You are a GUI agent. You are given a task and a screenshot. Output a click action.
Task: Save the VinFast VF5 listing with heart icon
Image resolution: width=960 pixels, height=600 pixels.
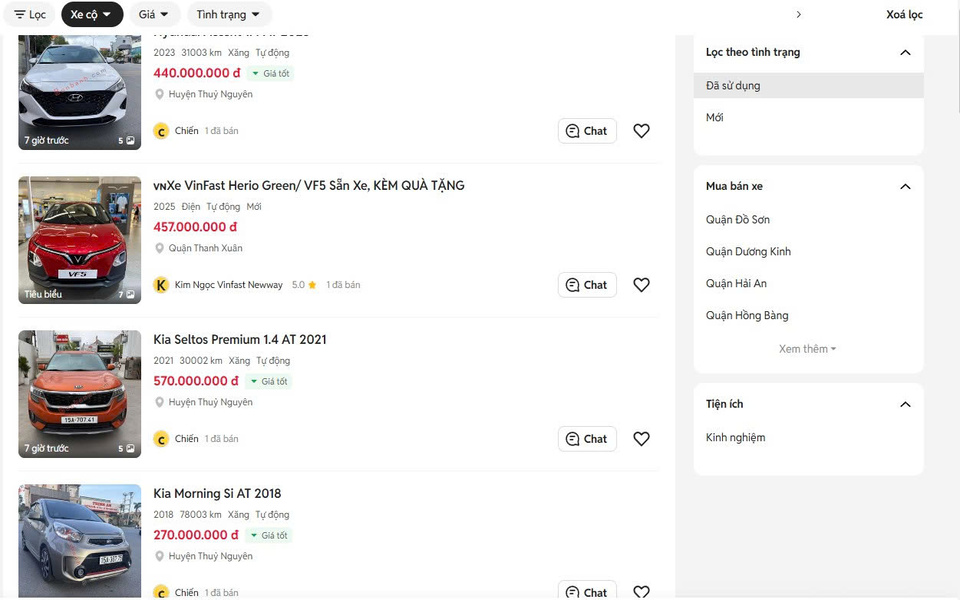642,285
